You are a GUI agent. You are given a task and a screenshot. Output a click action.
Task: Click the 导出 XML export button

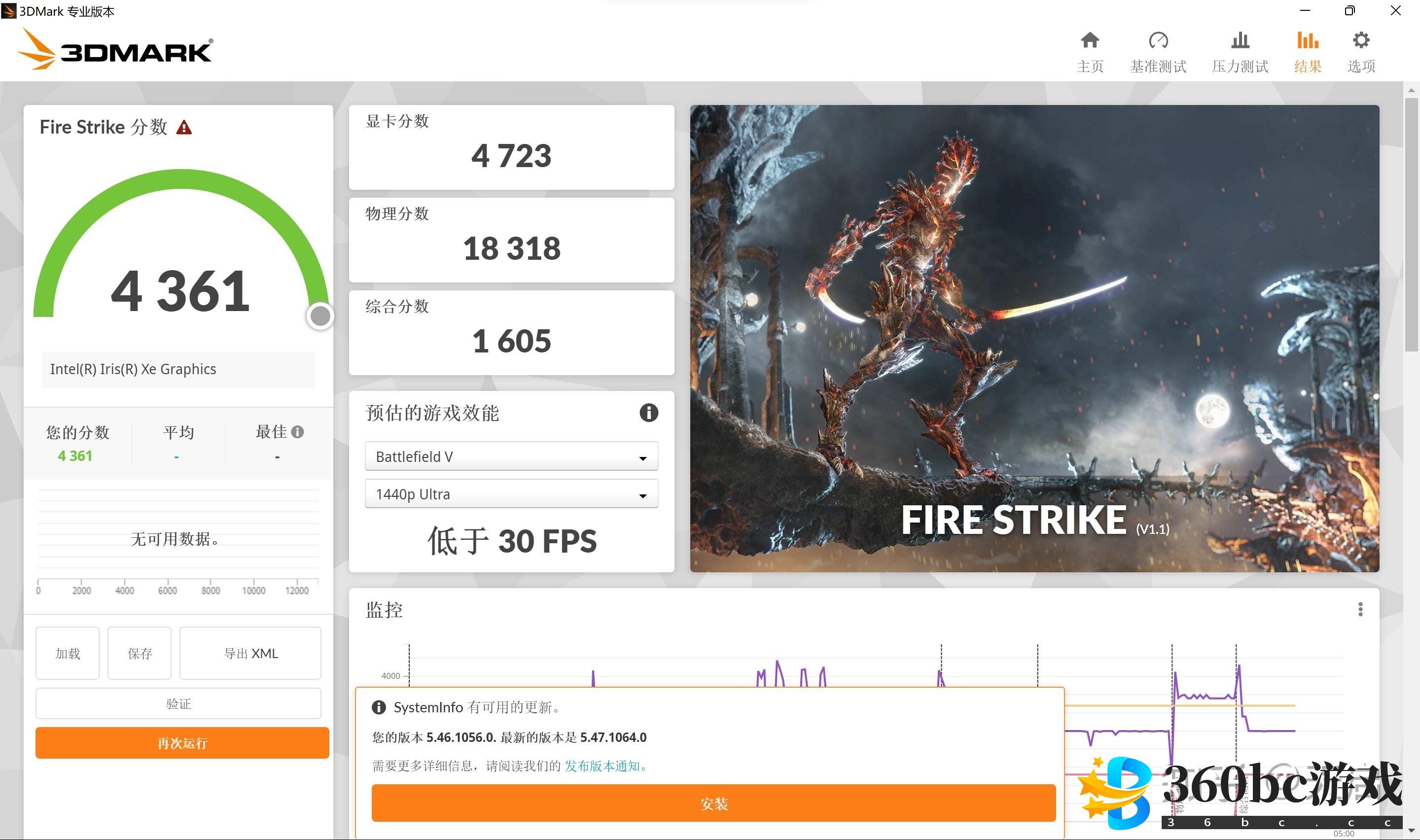tap(250, 653)
